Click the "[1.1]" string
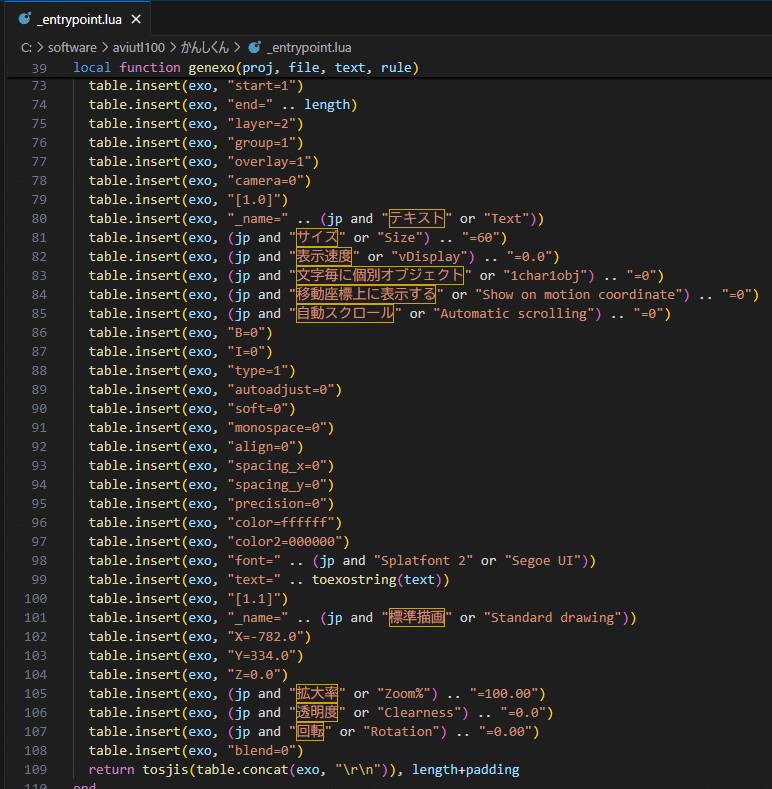Image resolution: width=772 pixels, height=789 pixels. (254, 599)
